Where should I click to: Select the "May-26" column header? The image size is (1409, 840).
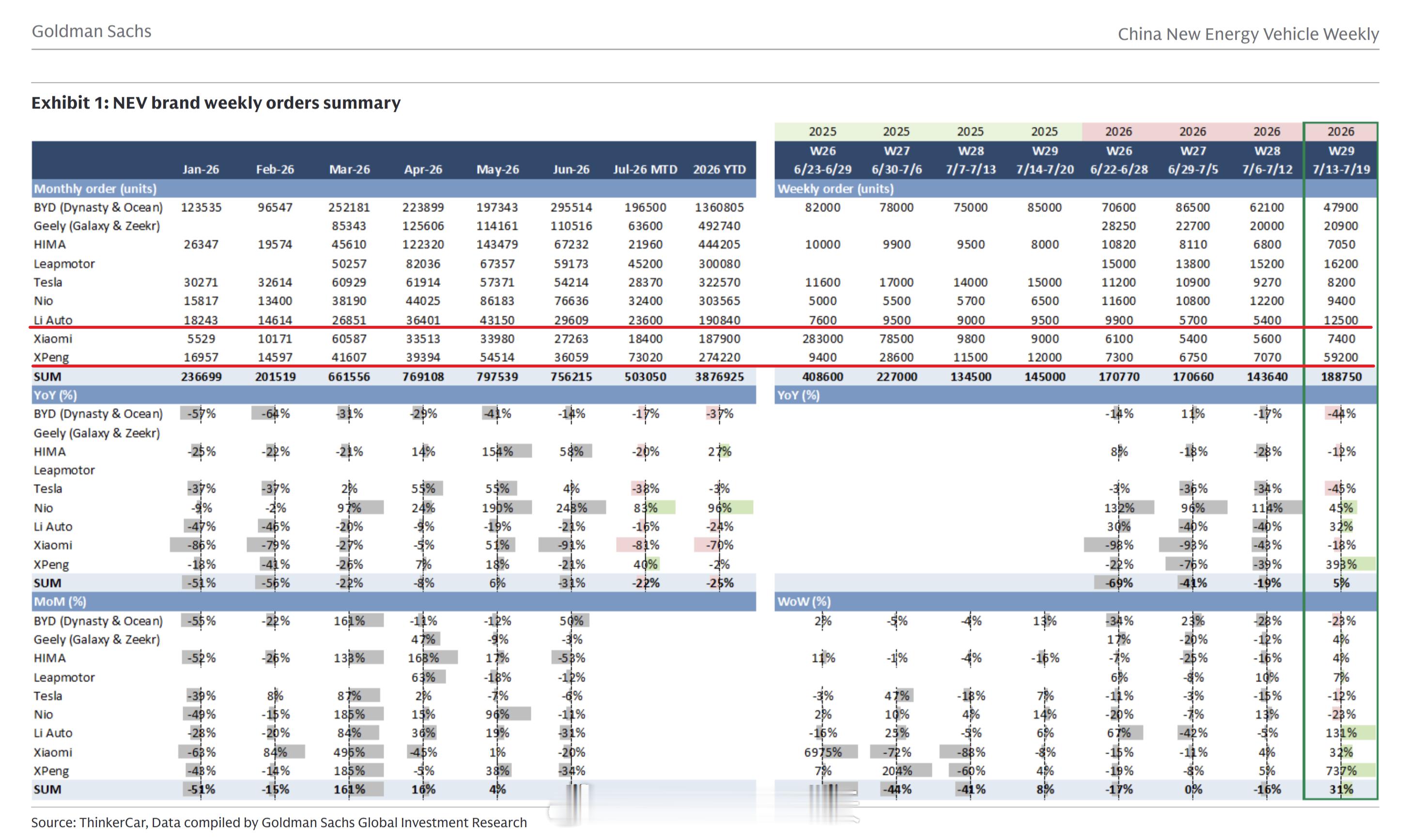(x=497, y=169)
